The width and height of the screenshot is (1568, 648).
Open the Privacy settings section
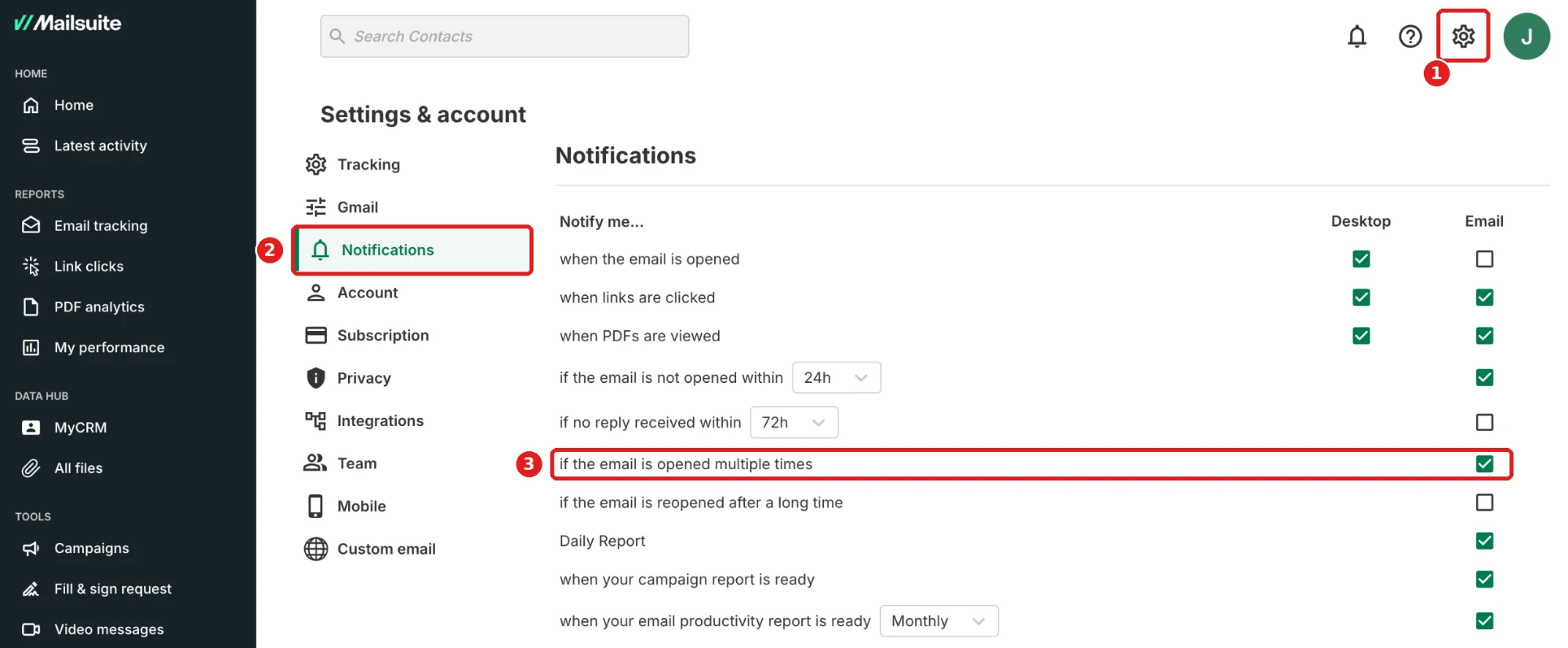click(x=364, y=378)
